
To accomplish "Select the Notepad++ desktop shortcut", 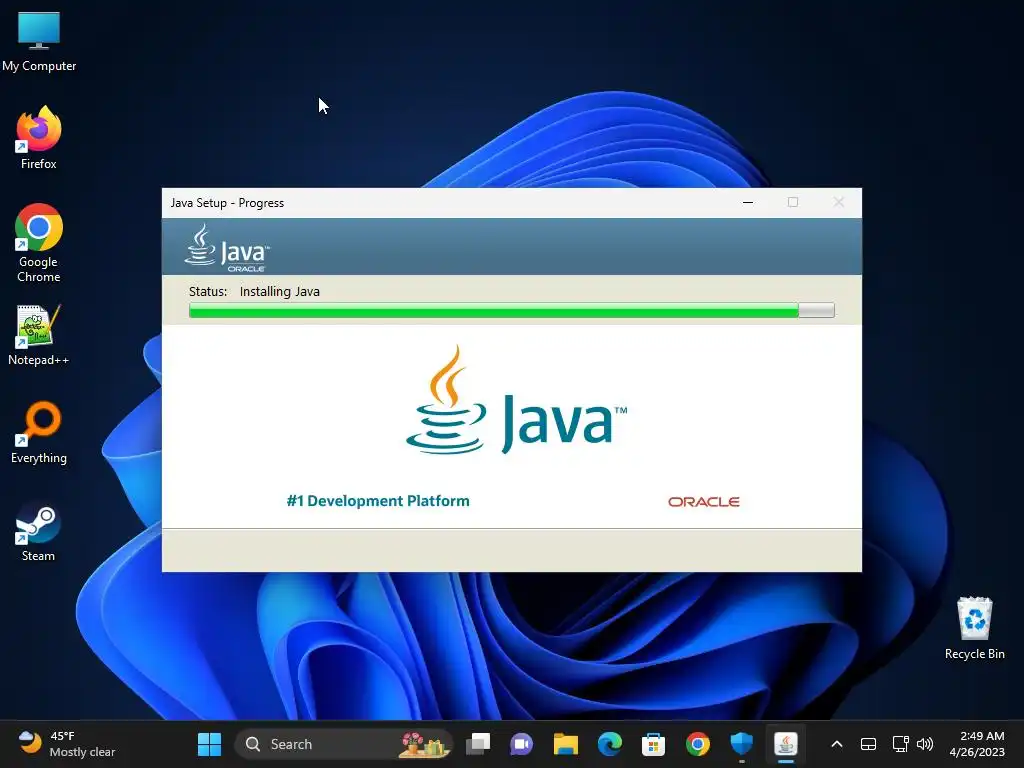I will pos(39,334).
